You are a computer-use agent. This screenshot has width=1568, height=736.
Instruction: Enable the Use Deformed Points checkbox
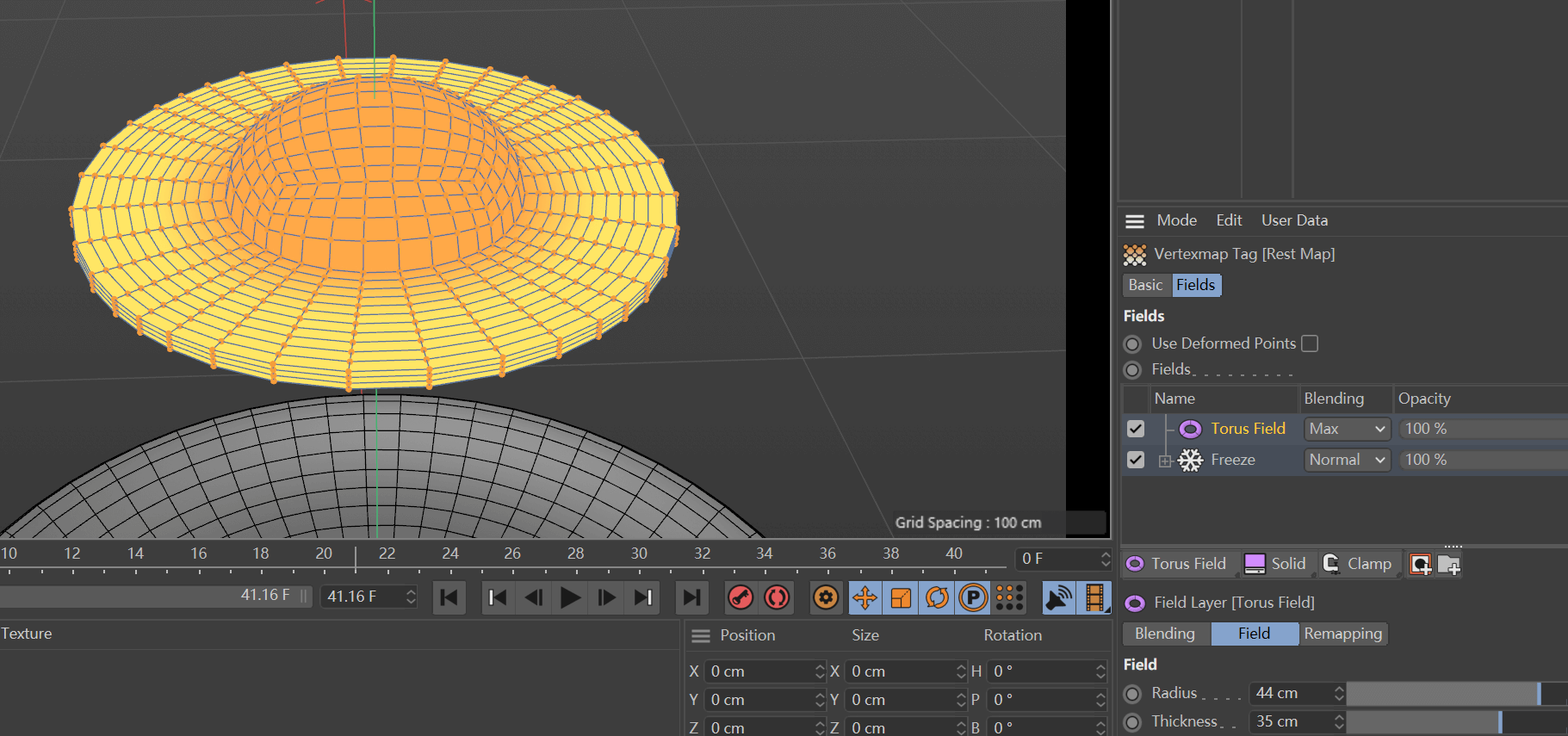1310,343
